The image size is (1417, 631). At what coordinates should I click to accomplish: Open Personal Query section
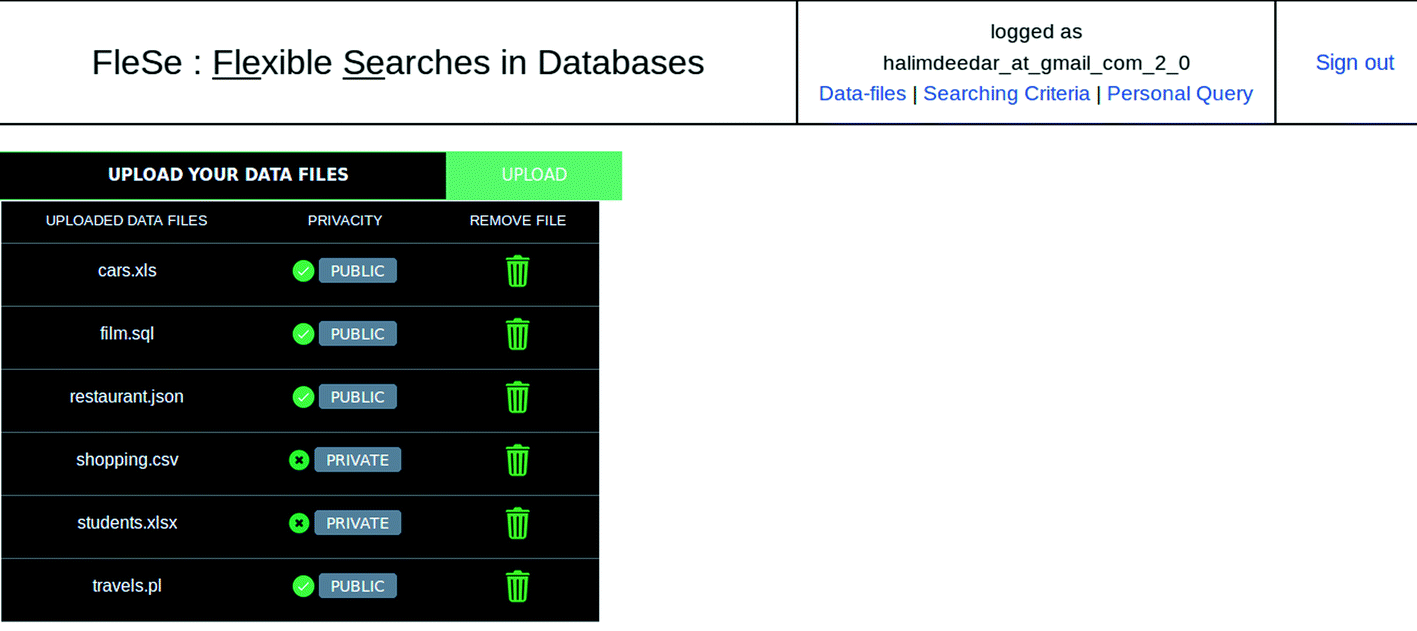[1179, 93]
